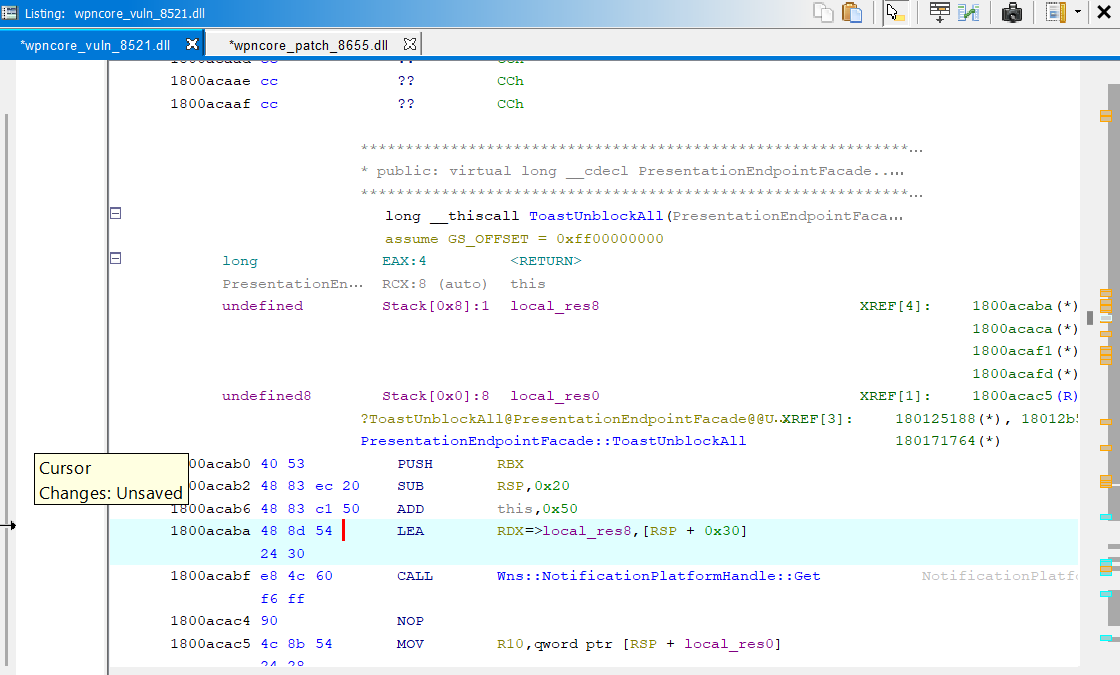
Task: Collapse the ToastUnblockAll function signature
Action: tap(116, 213)
